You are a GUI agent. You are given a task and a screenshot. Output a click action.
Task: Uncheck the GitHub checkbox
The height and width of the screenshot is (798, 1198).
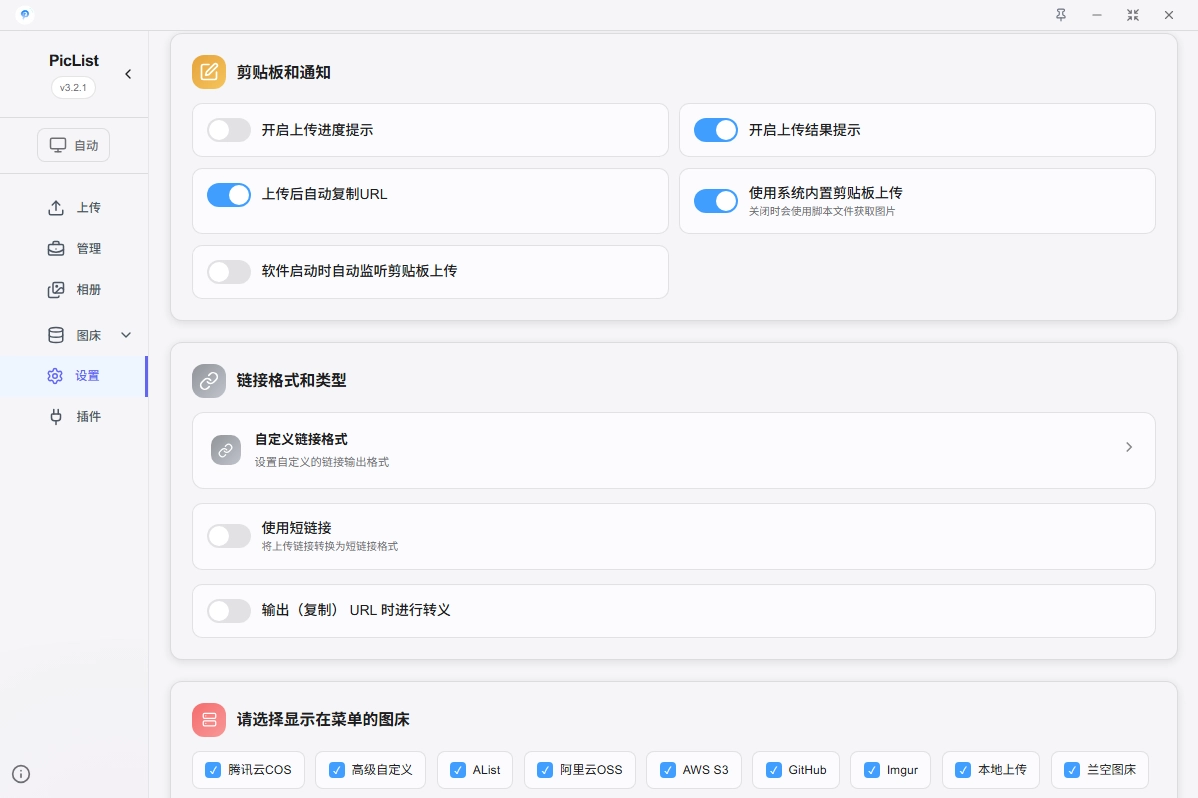pyautogui.click(x=774, y=770)
